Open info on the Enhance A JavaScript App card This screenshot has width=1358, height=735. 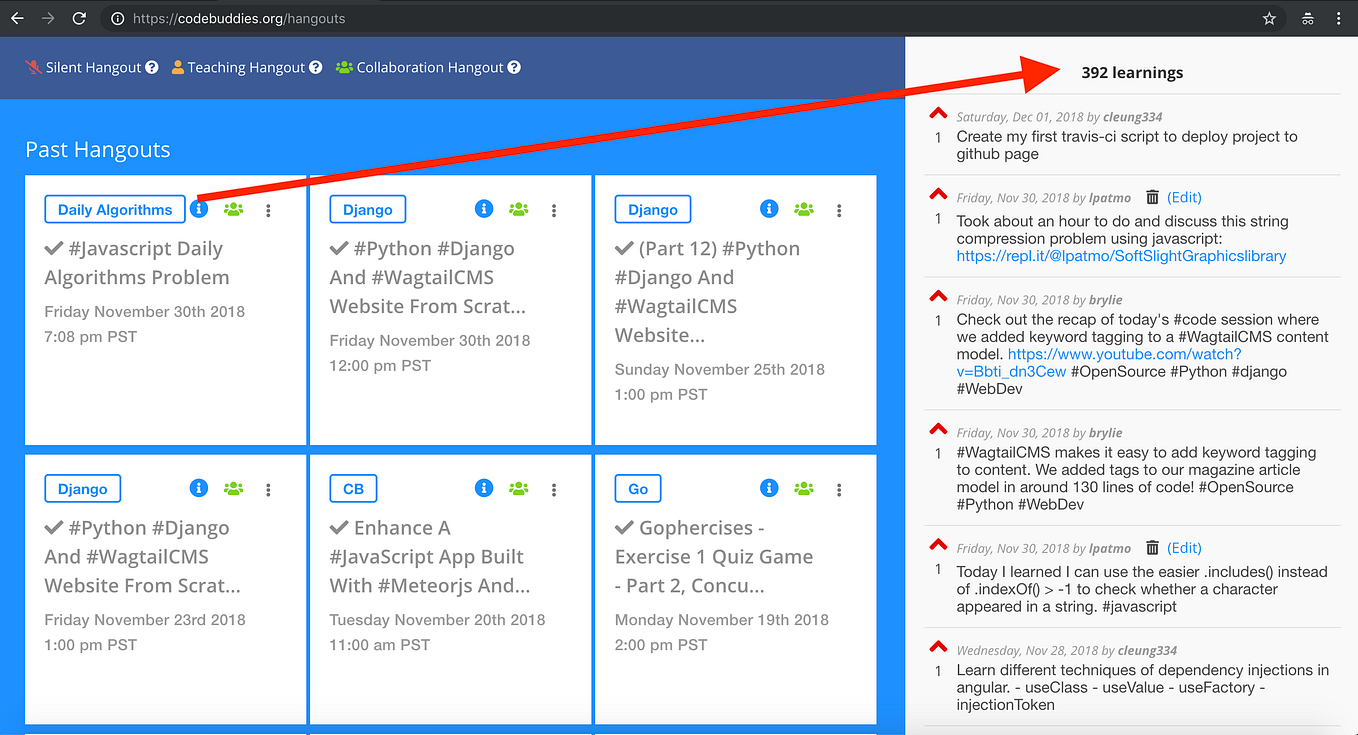[483, 488]
